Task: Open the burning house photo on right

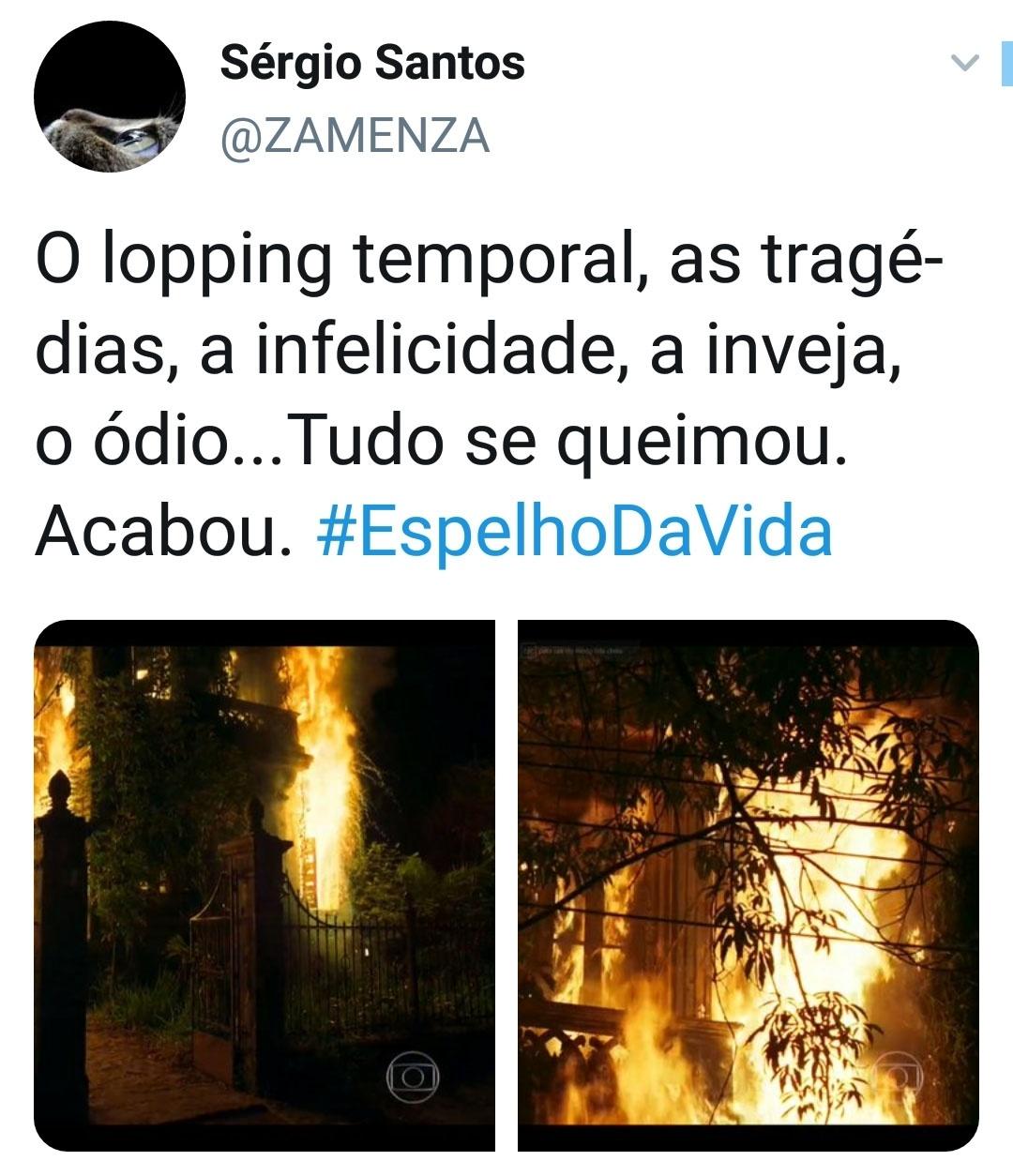Action: 748,885
